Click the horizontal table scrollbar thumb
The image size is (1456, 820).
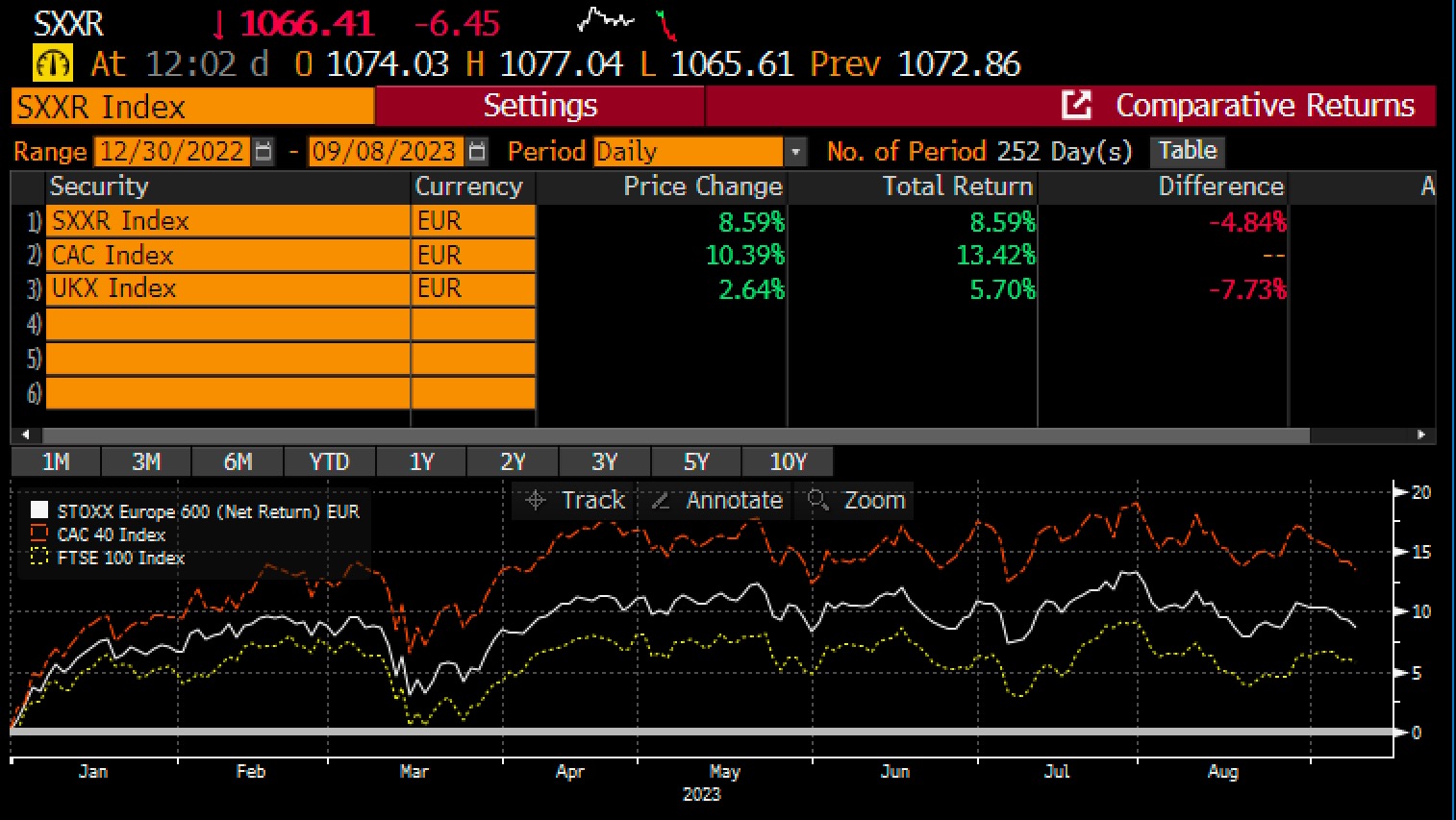coord(677,435)
